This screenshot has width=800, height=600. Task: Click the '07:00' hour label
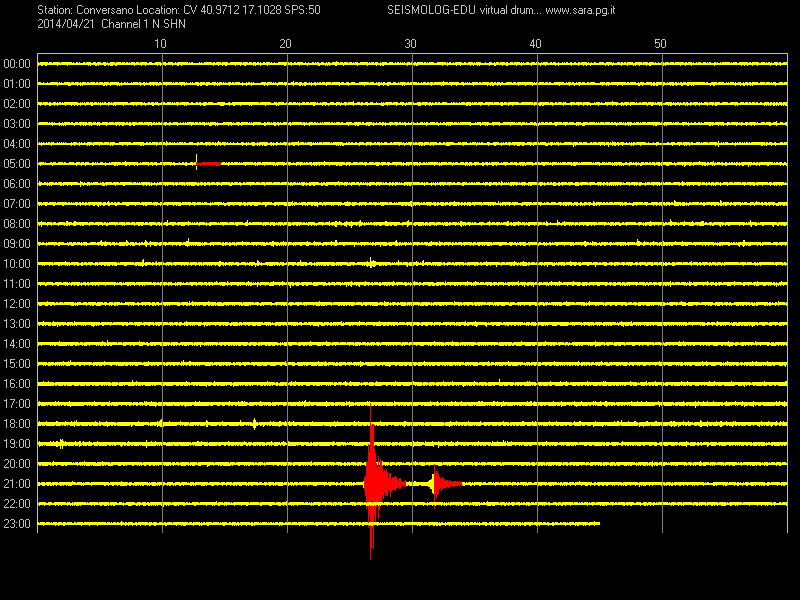click(x=17, y=204)
